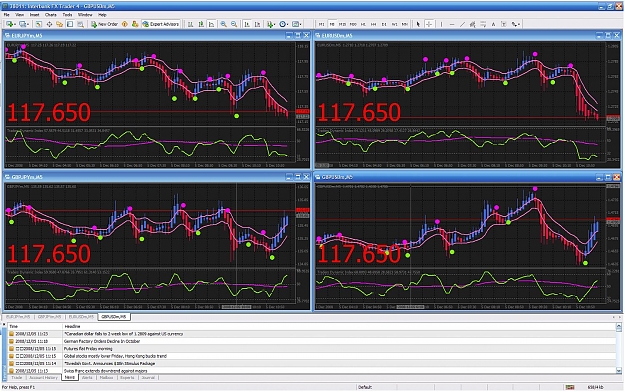Select the M15 timeframe button
The width and height of the screenshot is (625, 392).
tap(342, 24)
